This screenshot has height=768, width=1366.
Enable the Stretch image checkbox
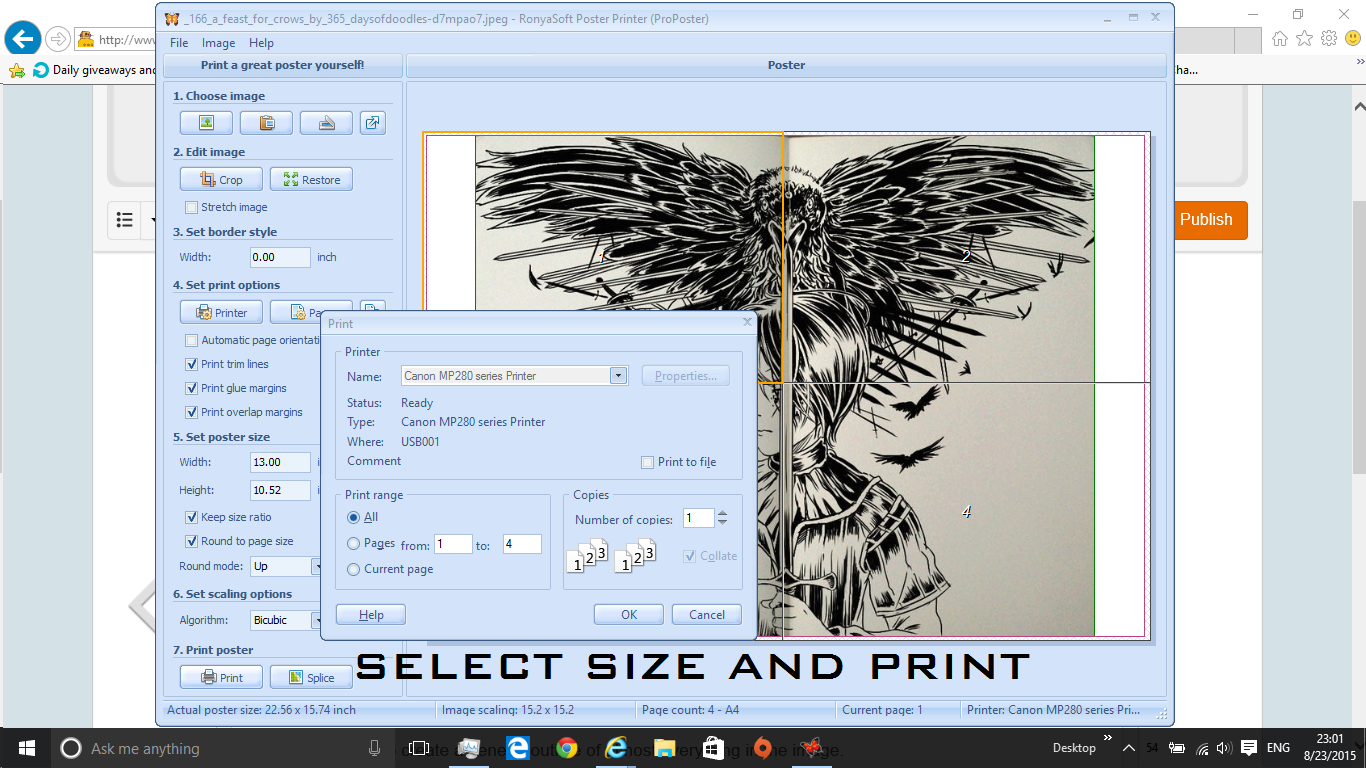[x=191, y=207]
